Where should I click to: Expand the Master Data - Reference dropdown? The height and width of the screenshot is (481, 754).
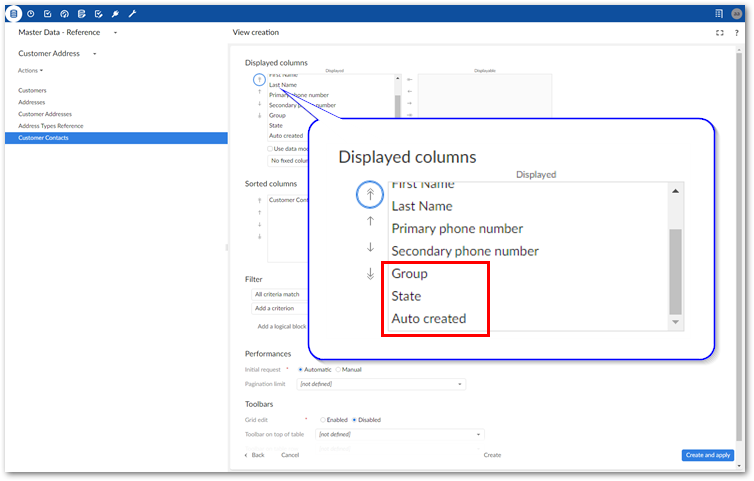point(115,33)
